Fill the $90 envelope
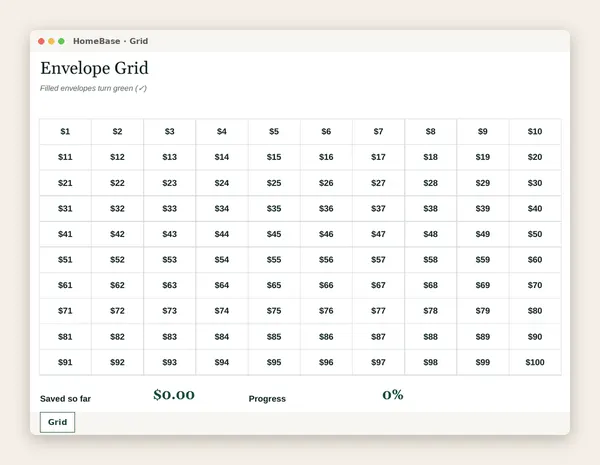Screen dimensions: 600x465 click(x=535, y=337)
